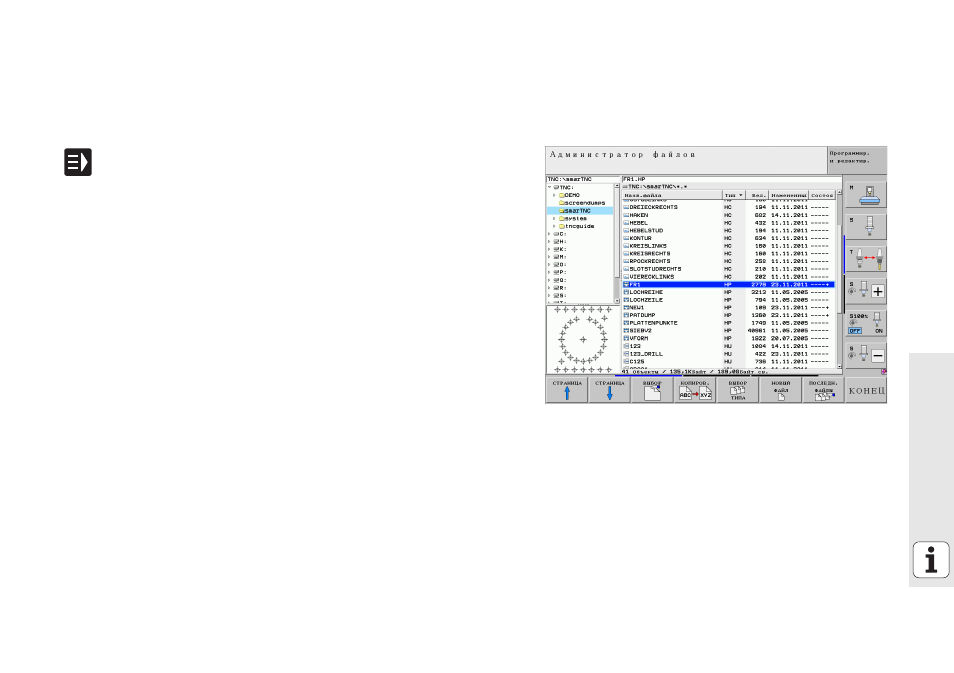Select file SLOTSTUDRECHTS
The width and height of the screenshot is (954, 673).
(x=728, y=269)
